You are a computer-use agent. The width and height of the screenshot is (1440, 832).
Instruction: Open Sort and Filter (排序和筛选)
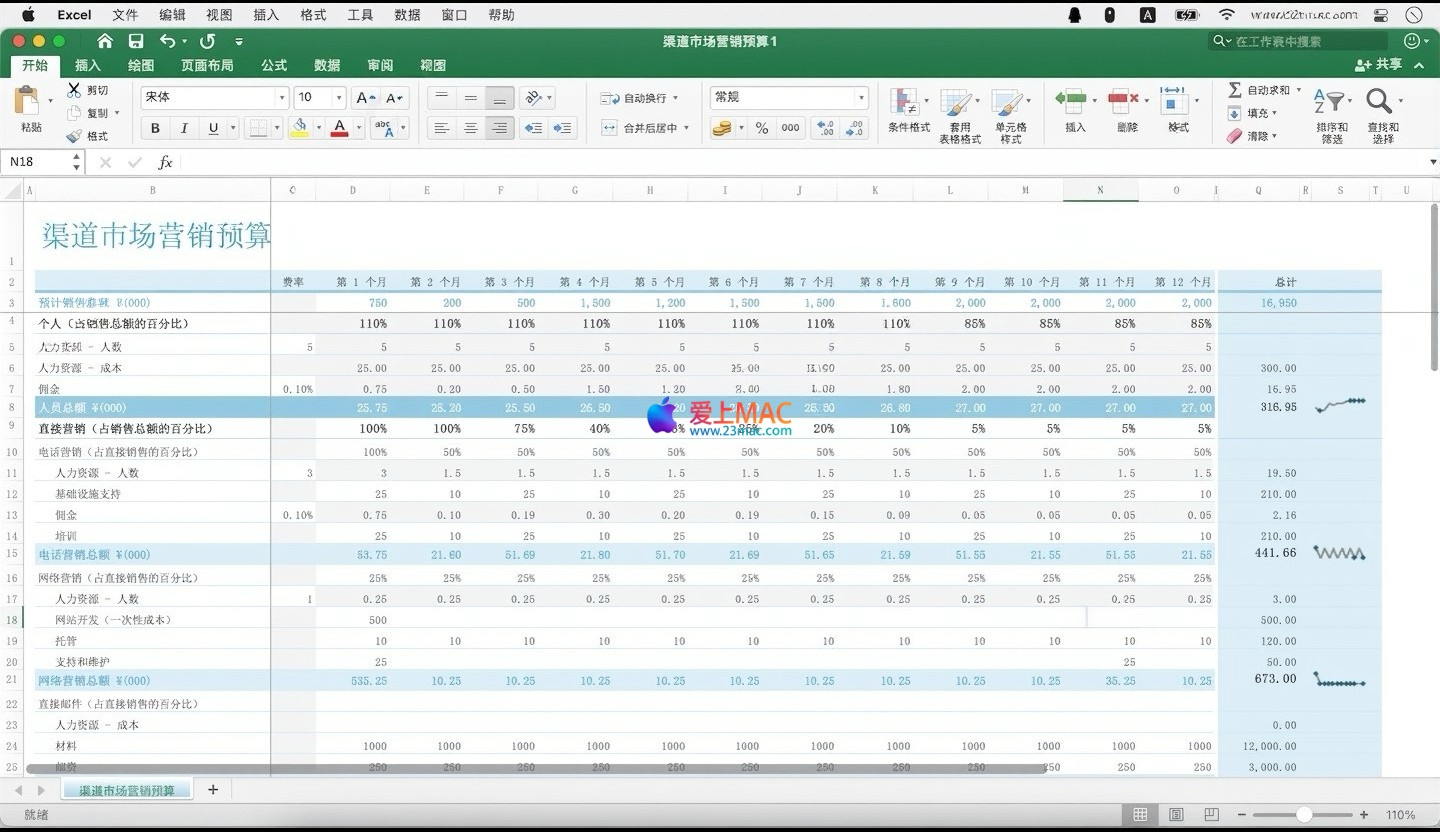click(1331, 104)
